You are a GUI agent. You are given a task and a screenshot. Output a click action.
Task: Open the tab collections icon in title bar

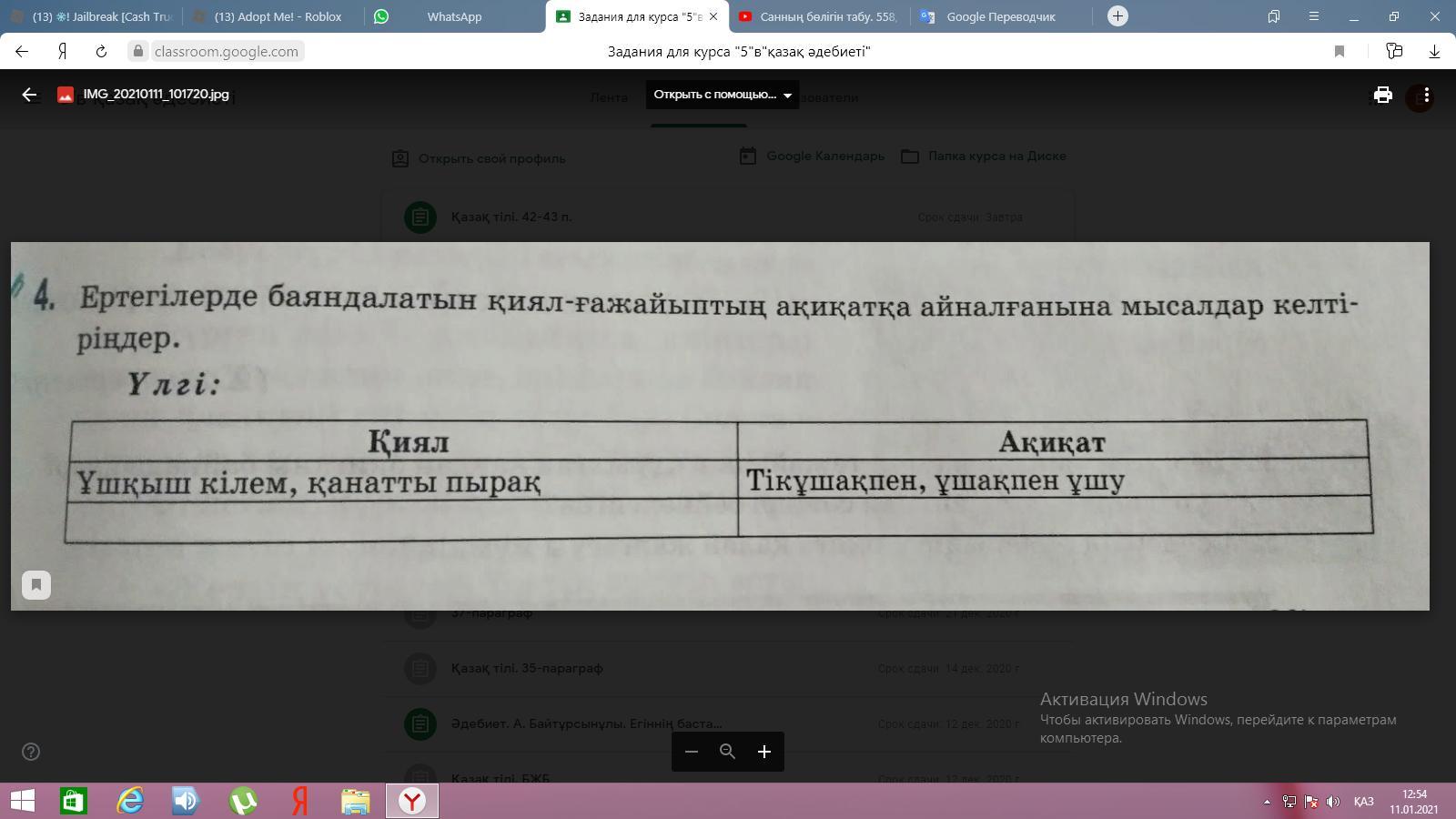pos(1274,16)
